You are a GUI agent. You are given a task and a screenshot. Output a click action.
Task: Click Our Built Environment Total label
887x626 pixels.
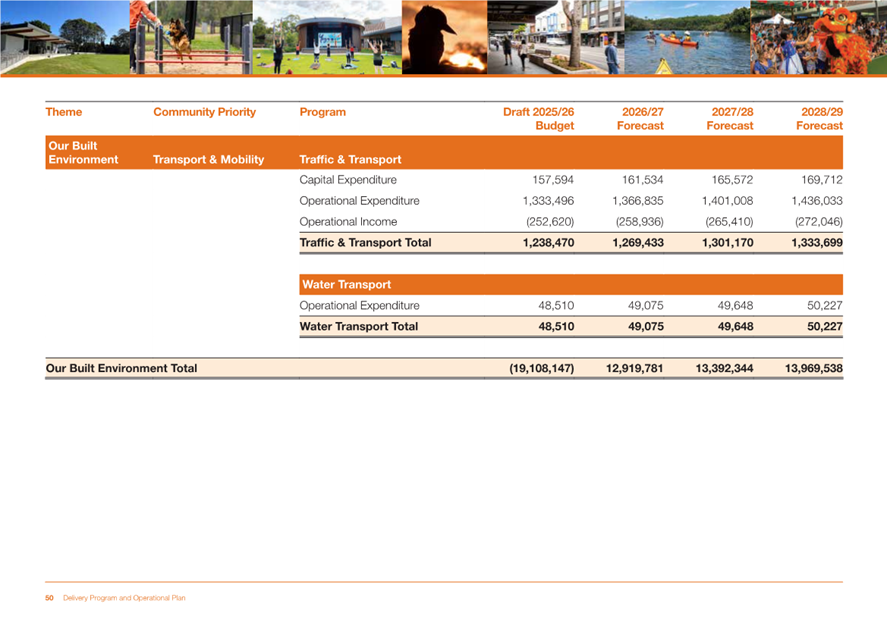[121, 368]
